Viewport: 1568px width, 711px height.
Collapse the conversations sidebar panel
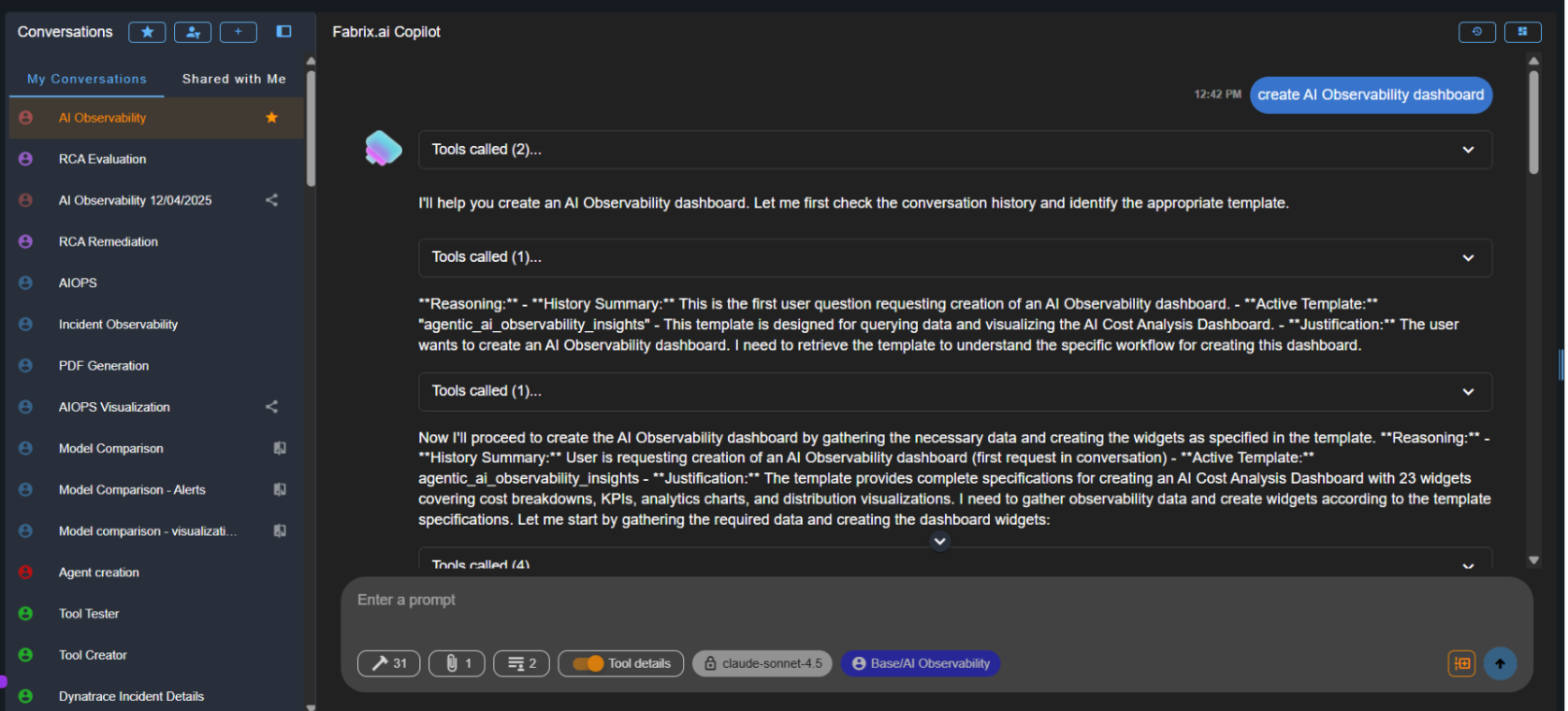point(283,32)
